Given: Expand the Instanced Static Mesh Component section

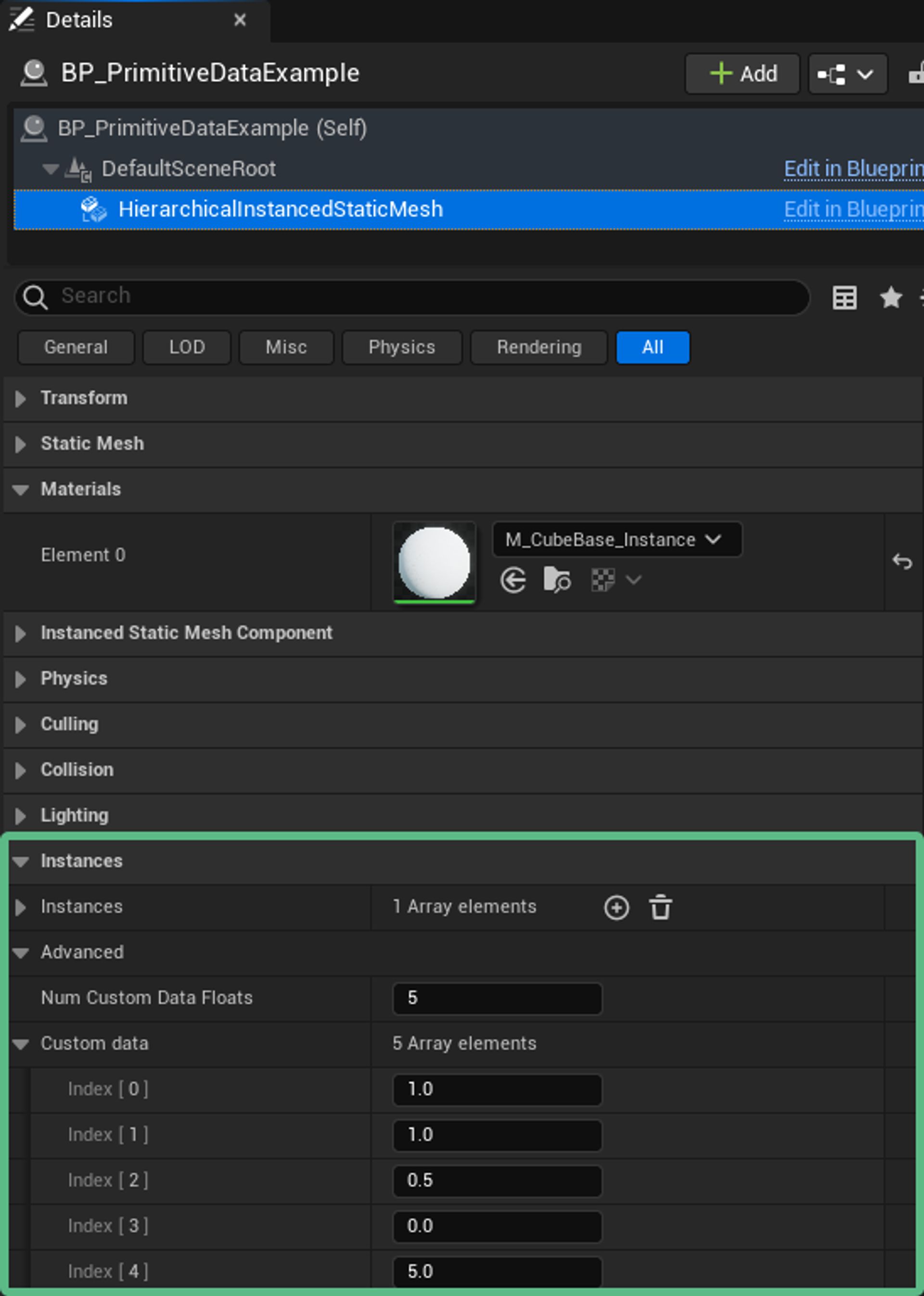Looking at the screenshot, I should point(22,634).
